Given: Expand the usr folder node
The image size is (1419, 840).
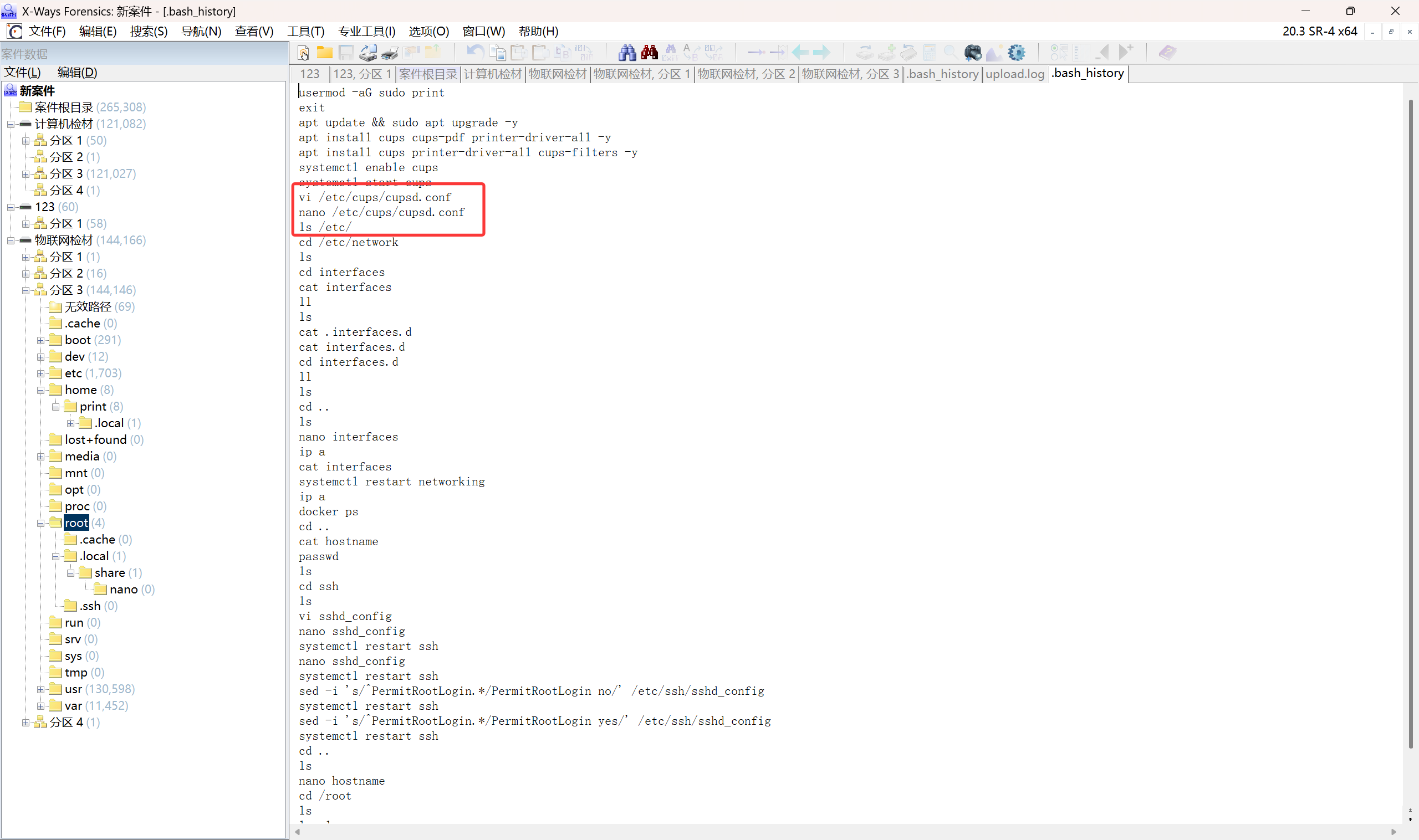Looking at the screenshot, I should [x=41, y=689].
